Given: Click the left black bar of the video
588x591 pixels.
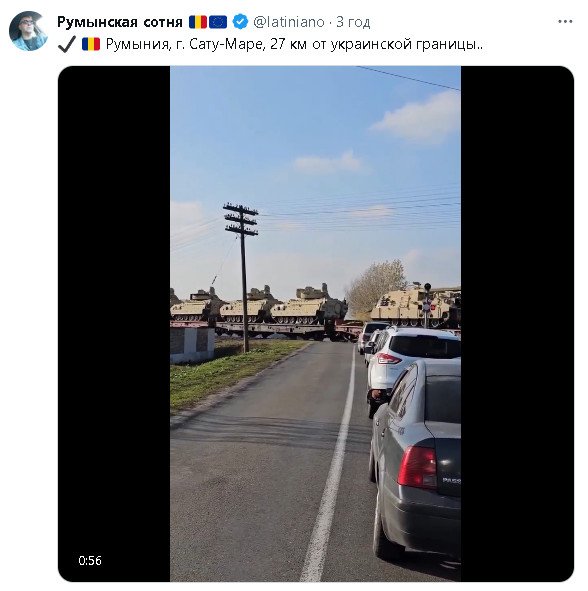Looking at the screenshot, I should (x=114, y=324).
